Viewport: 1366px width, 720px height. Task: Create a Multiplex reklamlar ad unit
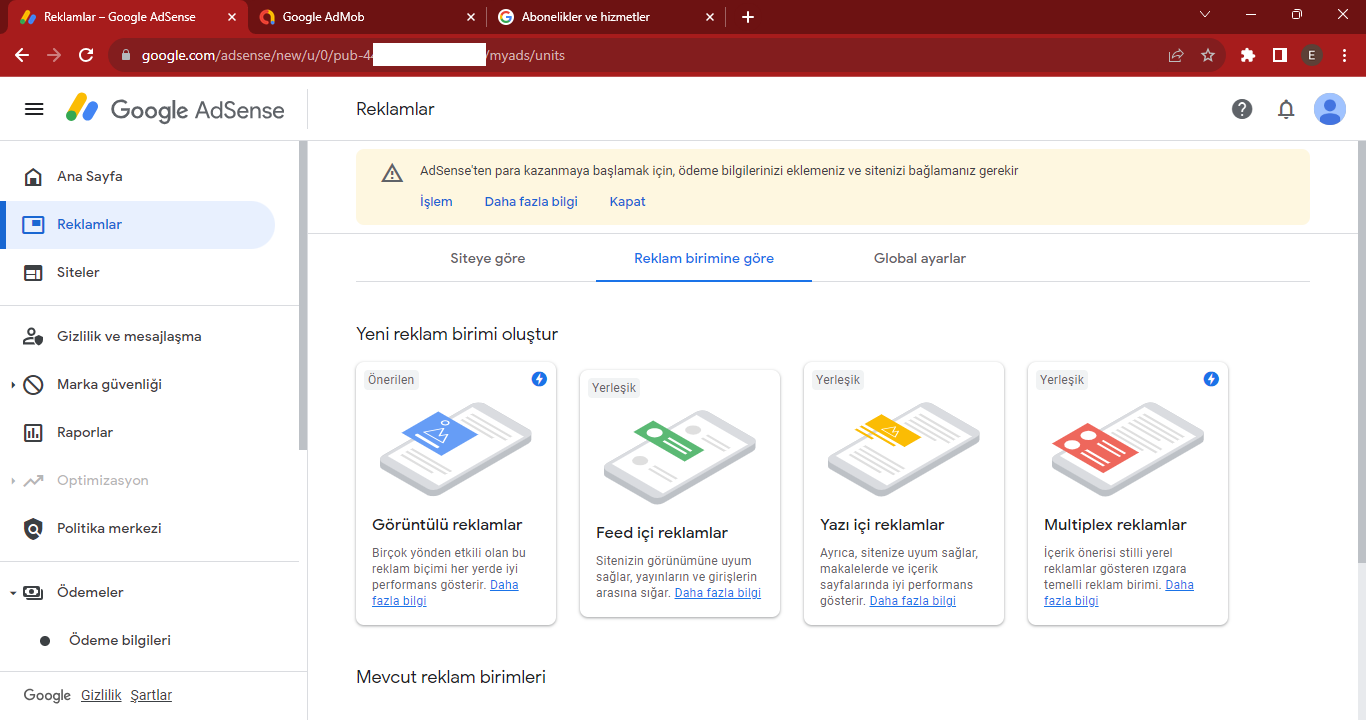click(1128, 494)
